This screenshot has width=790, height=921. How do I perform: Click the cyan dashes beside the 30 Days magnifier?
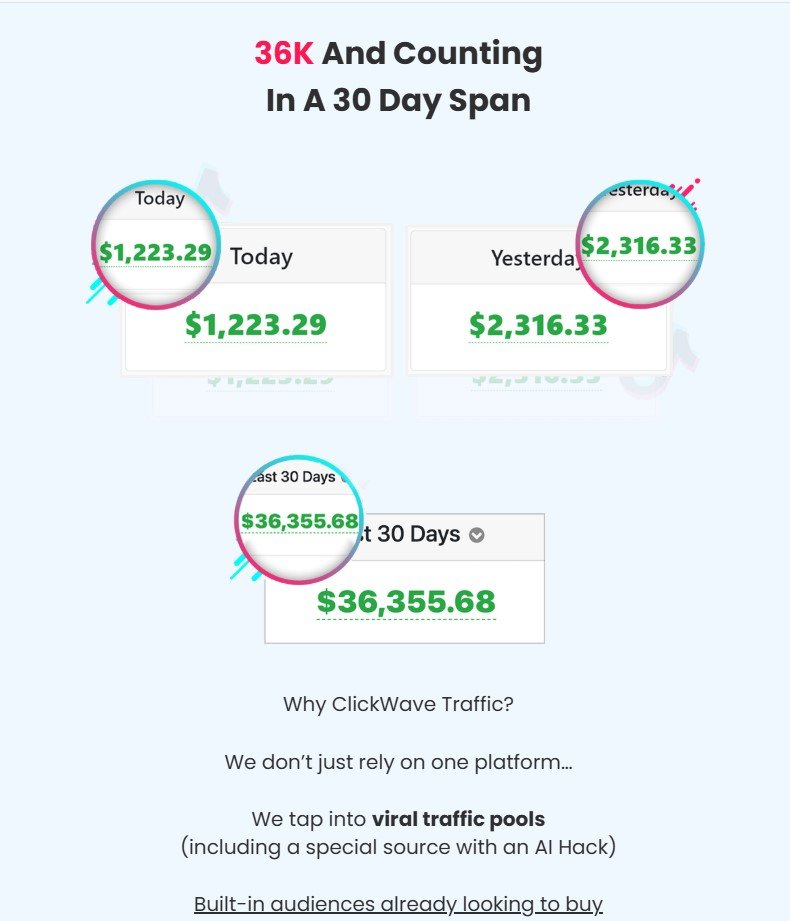(240, 568)
